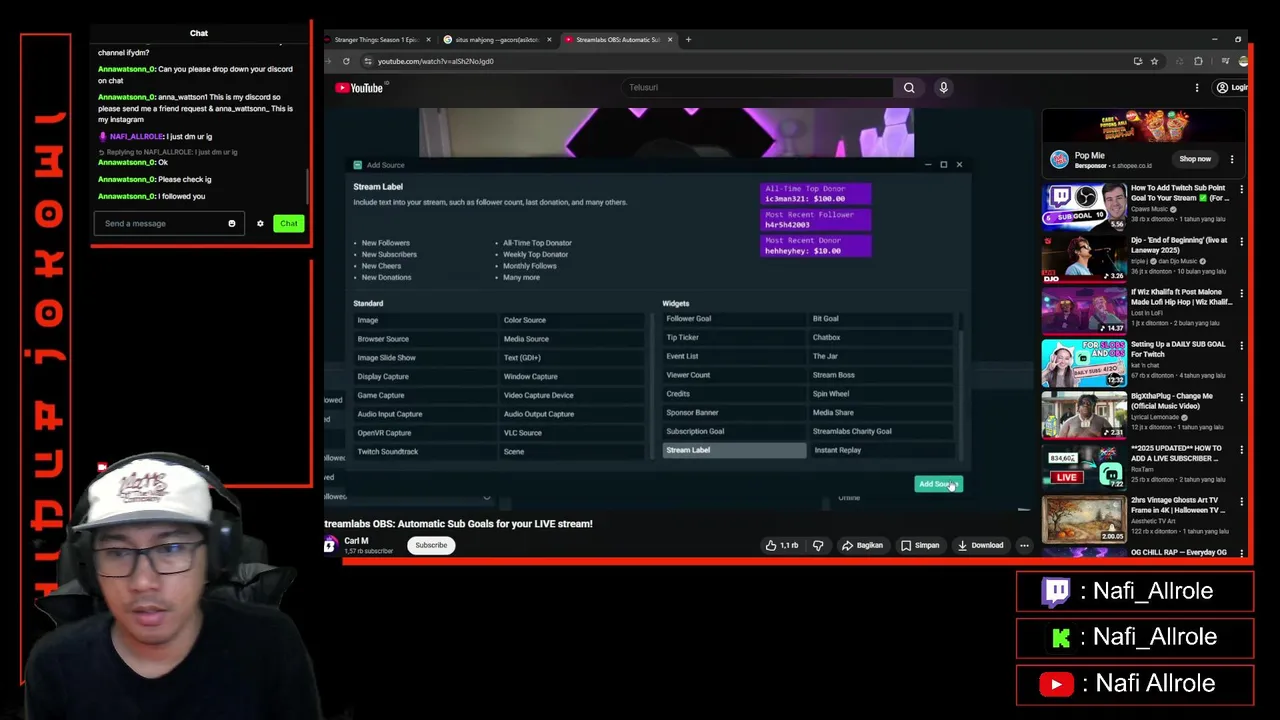Viewport: 1280px width, 720px height.
Task: Select Subscription Goal widget entry
Action: 734,431
